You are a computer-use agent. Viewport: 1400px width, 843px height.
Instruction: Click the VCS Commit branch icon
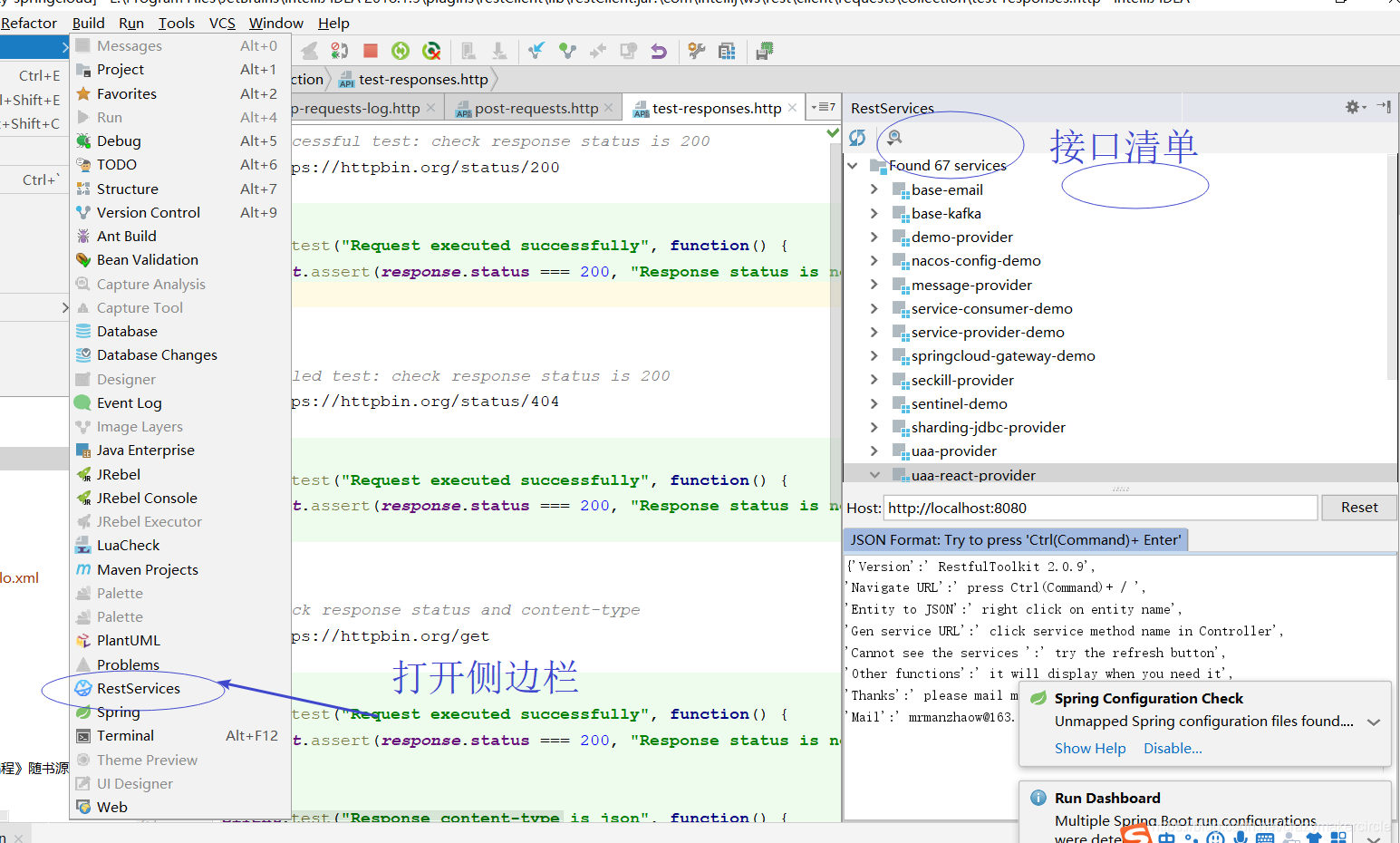(567, 51)
